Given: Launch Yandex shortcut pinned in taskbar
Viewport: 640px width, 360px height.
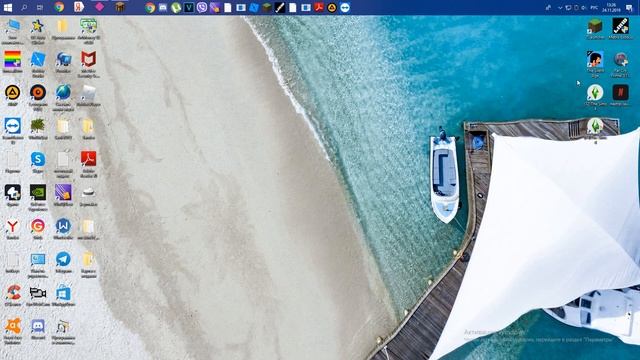Looking at the screenshot, I should click(79, 7).
